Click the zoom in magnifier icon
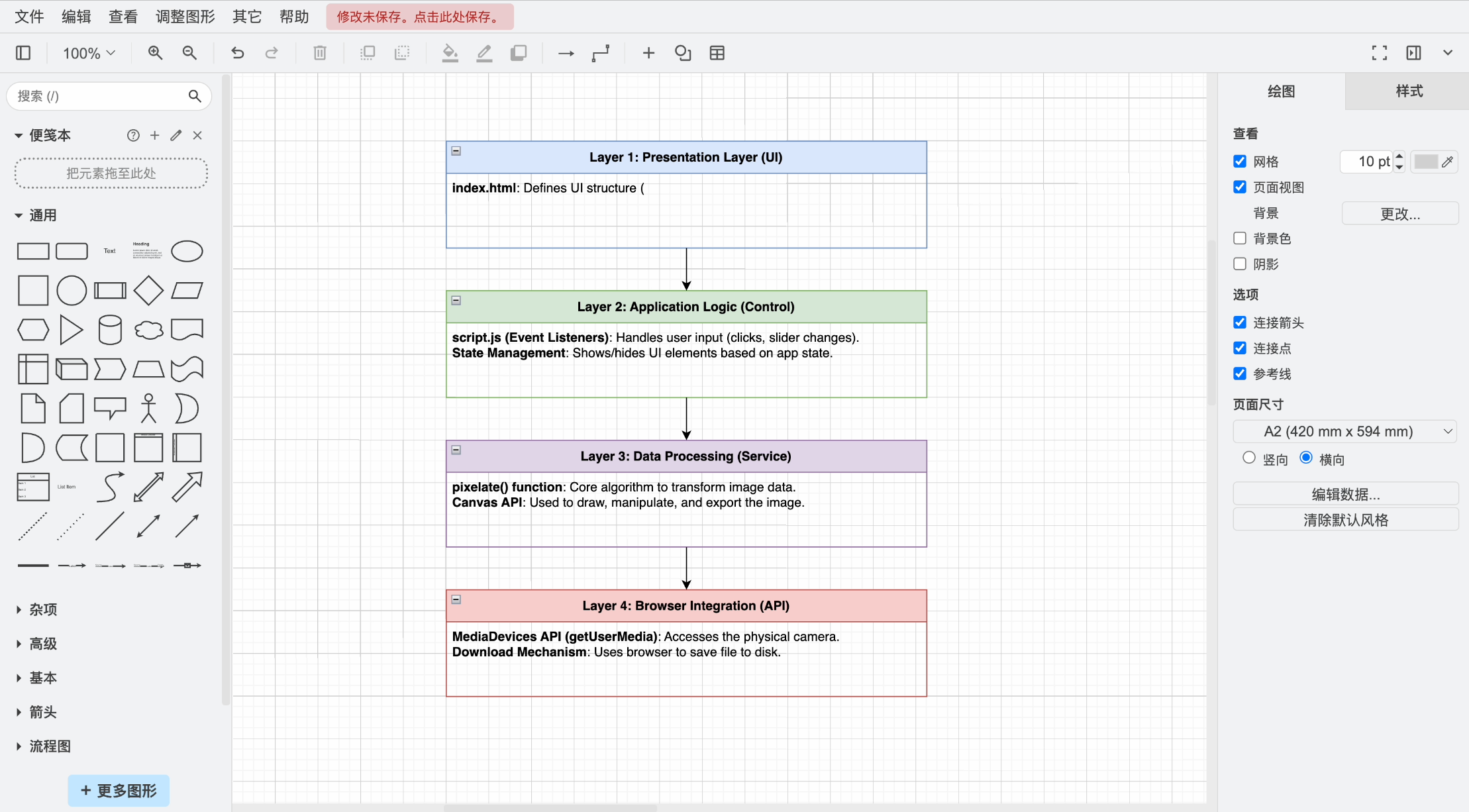 (x=155, y=53)
